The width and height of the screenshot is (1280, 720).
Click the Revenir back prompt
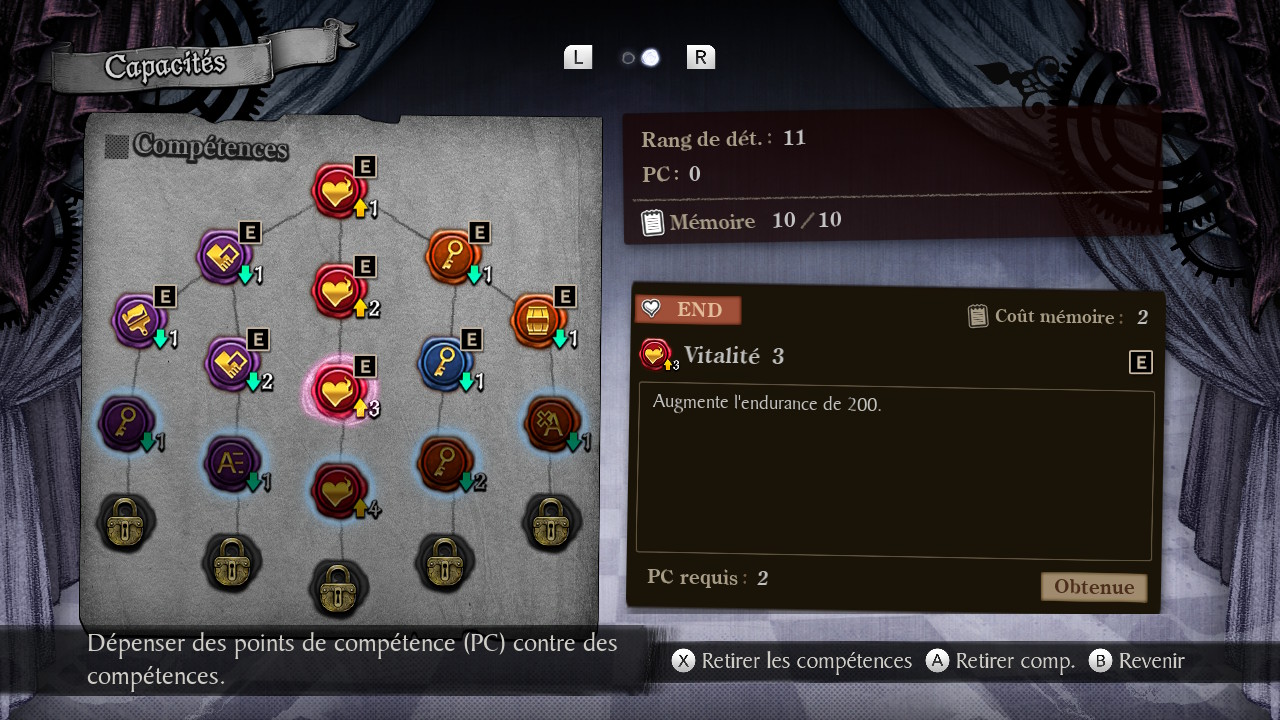click(1137, 661)
